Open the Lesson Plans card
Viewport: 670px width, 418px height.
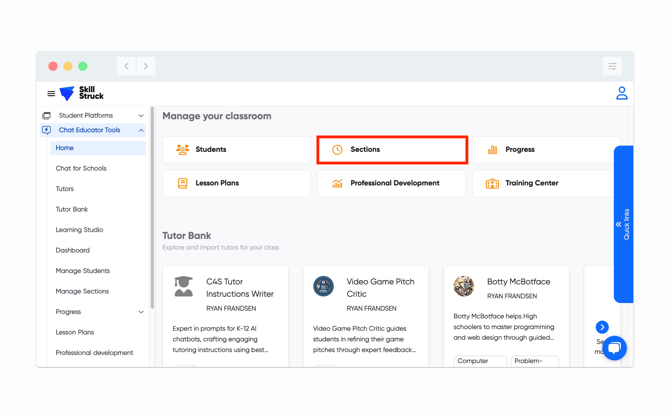236,183
